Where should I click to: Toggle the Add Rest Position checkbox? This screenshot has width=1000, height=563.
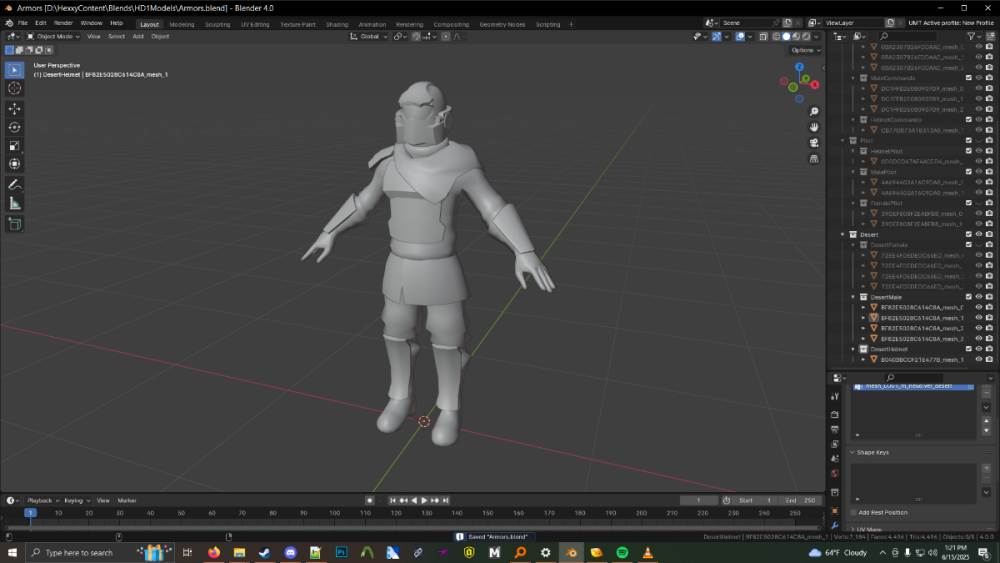[x=853, y=512]
